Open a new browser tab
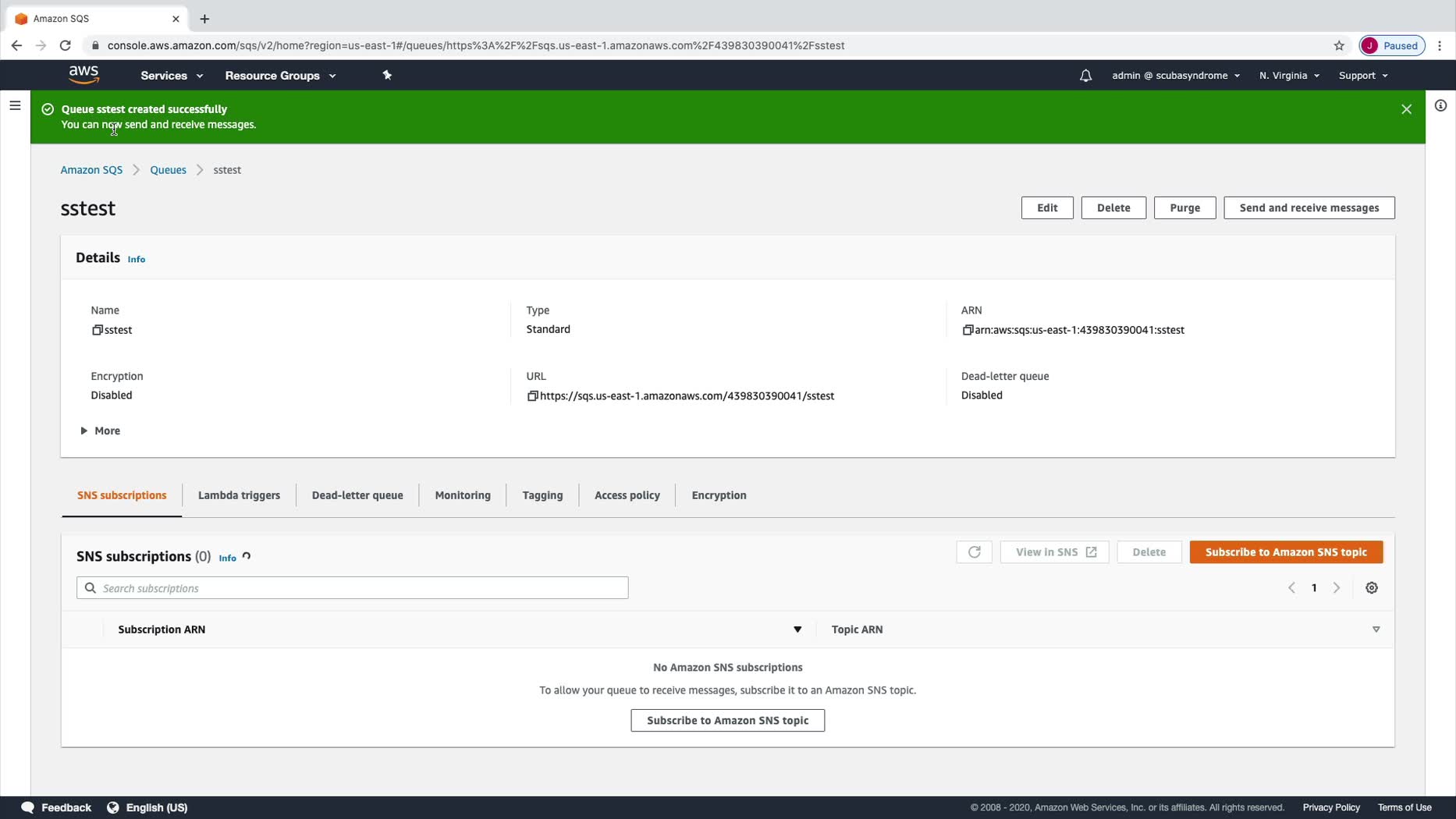Screen dimensions: 1456x819 (x=204, y=19)
